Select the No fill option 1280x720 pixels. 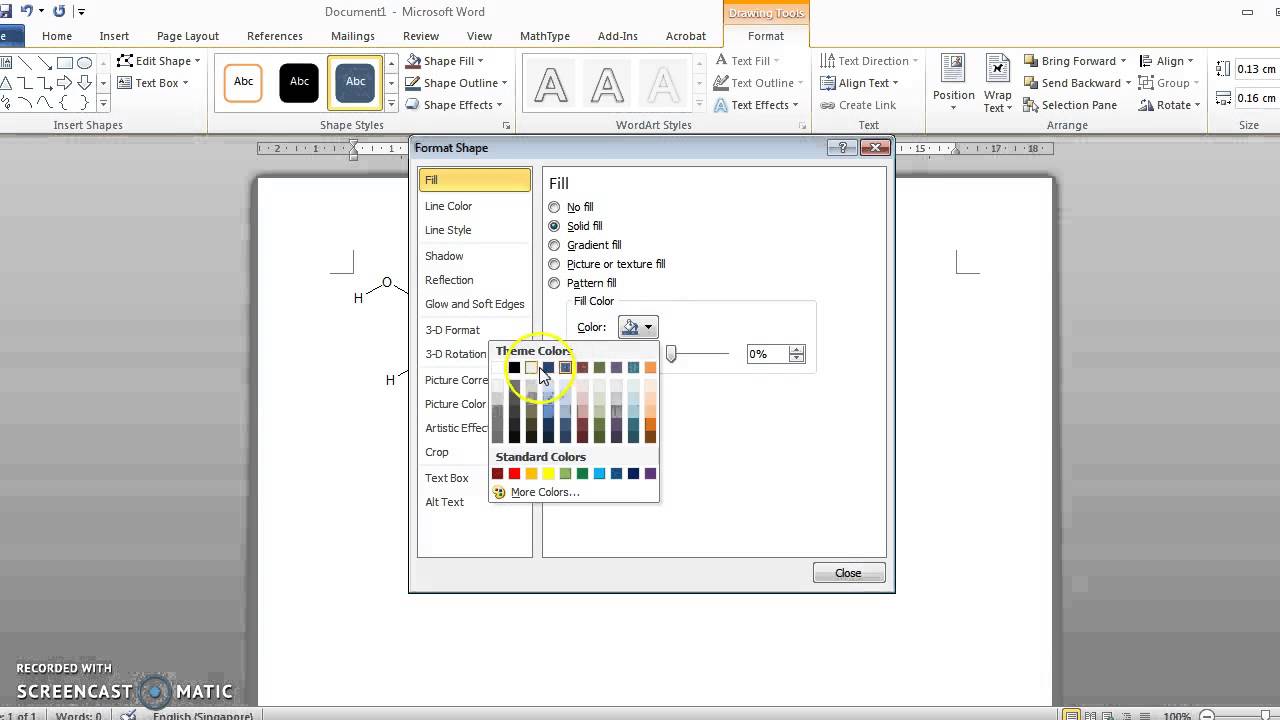[x=554, y=207]
